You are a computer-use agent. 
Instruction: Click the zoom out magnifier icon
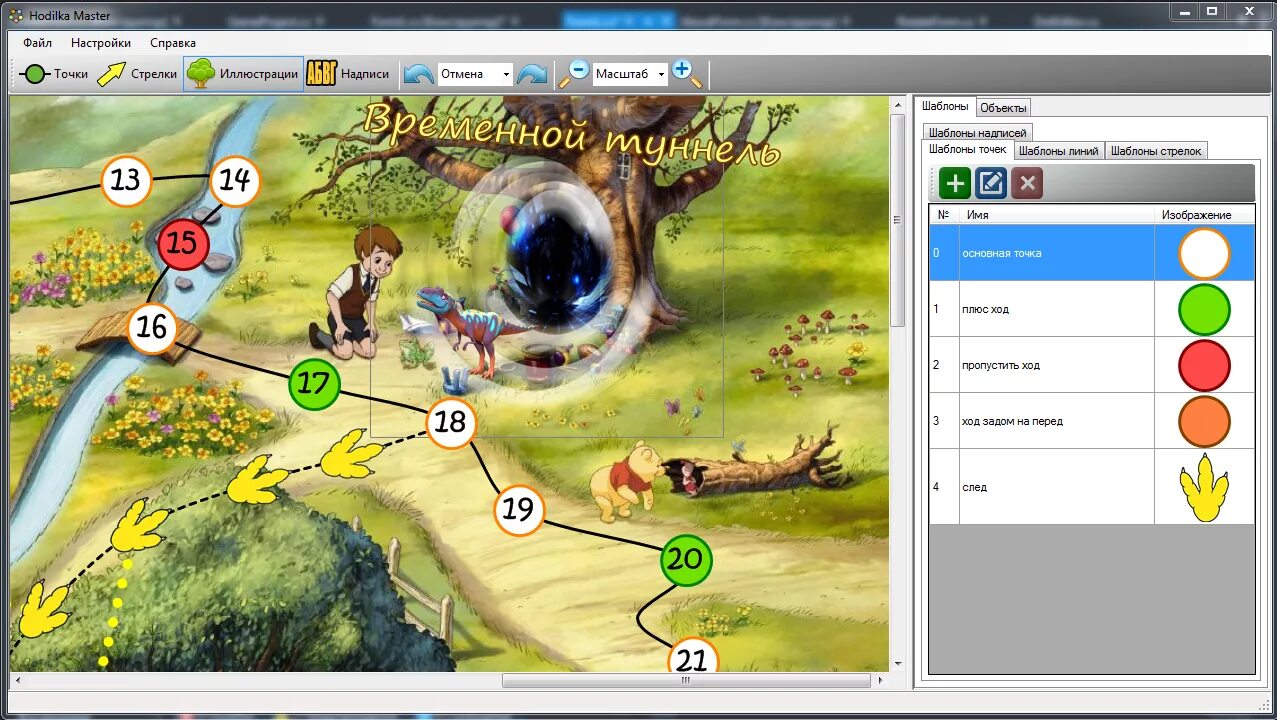(x=574, y=73)
